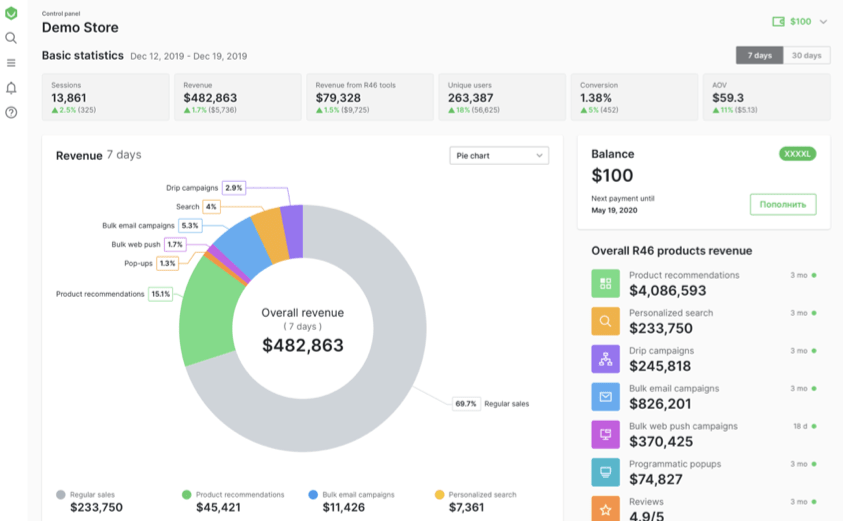This screenshot has width=843, height=521.
Task: Expand the $100 wallet balance menu
Action: (799, 22)
